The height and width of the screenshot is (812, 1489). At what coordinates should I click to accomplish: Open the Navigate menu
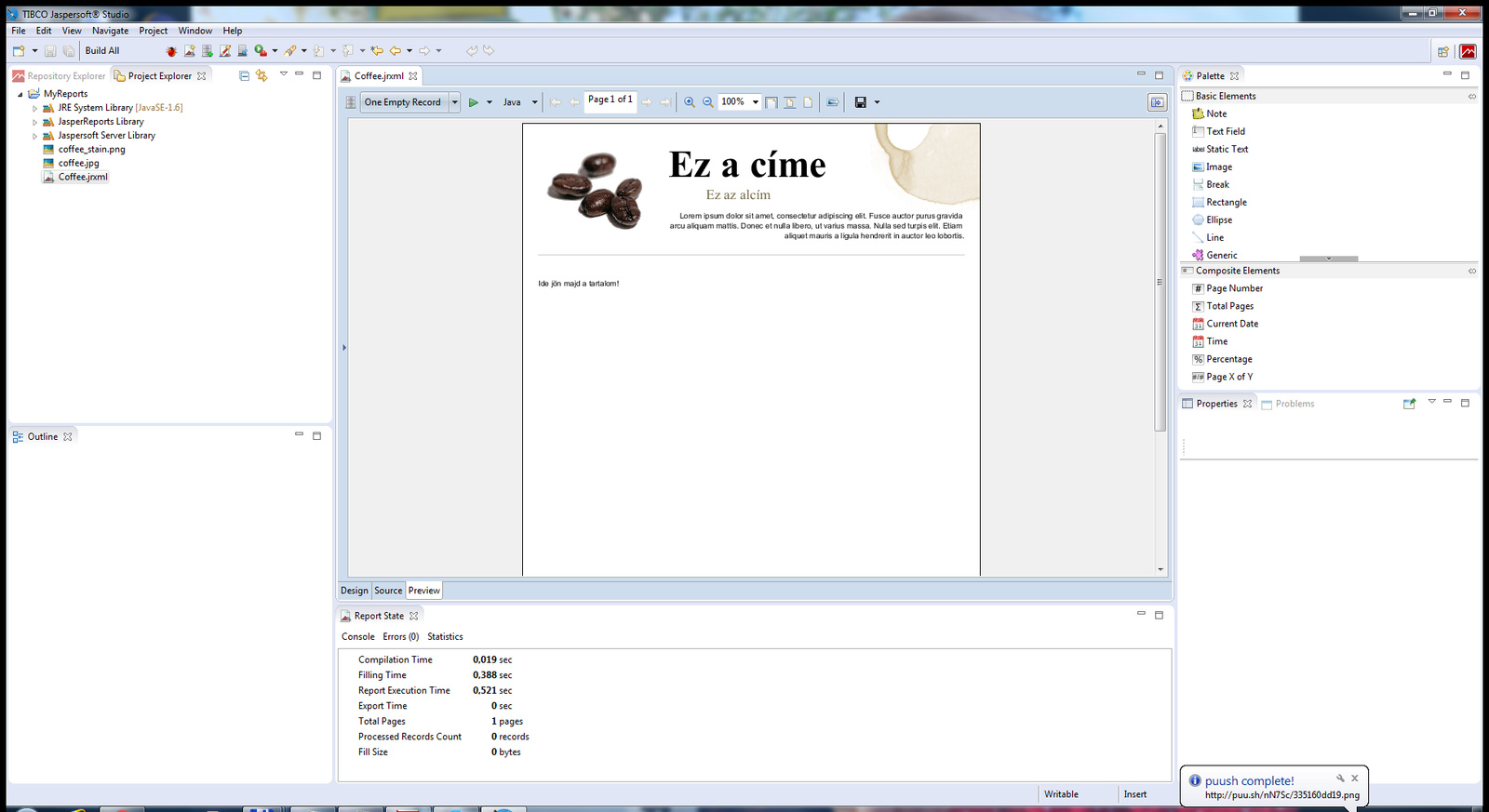(110, 31)
